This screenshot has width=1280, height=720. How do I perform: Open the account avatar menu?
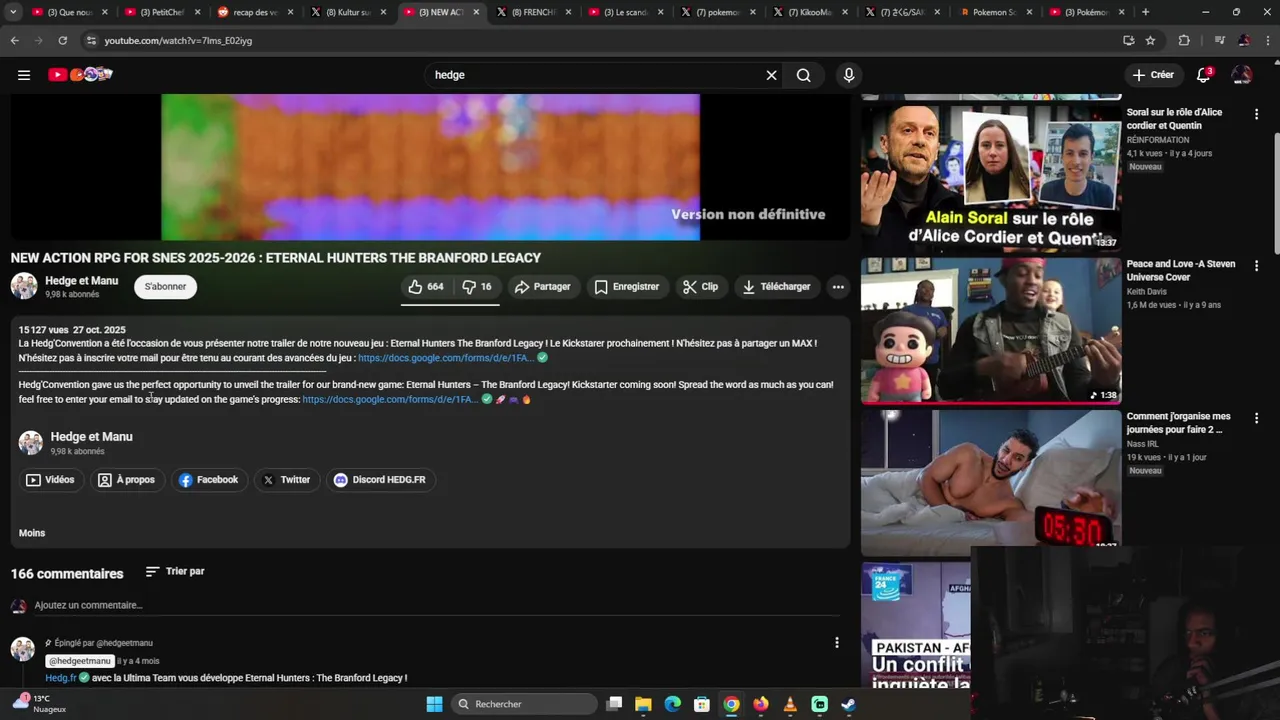[1242, 75]
